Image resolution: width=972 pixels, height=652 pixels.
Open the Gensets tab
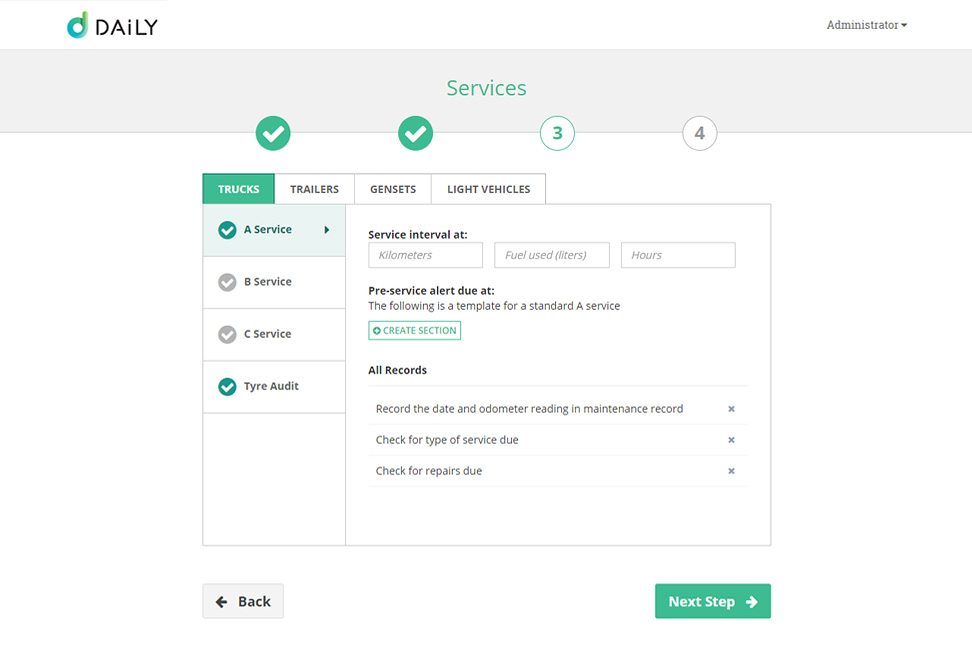[393, 189]
